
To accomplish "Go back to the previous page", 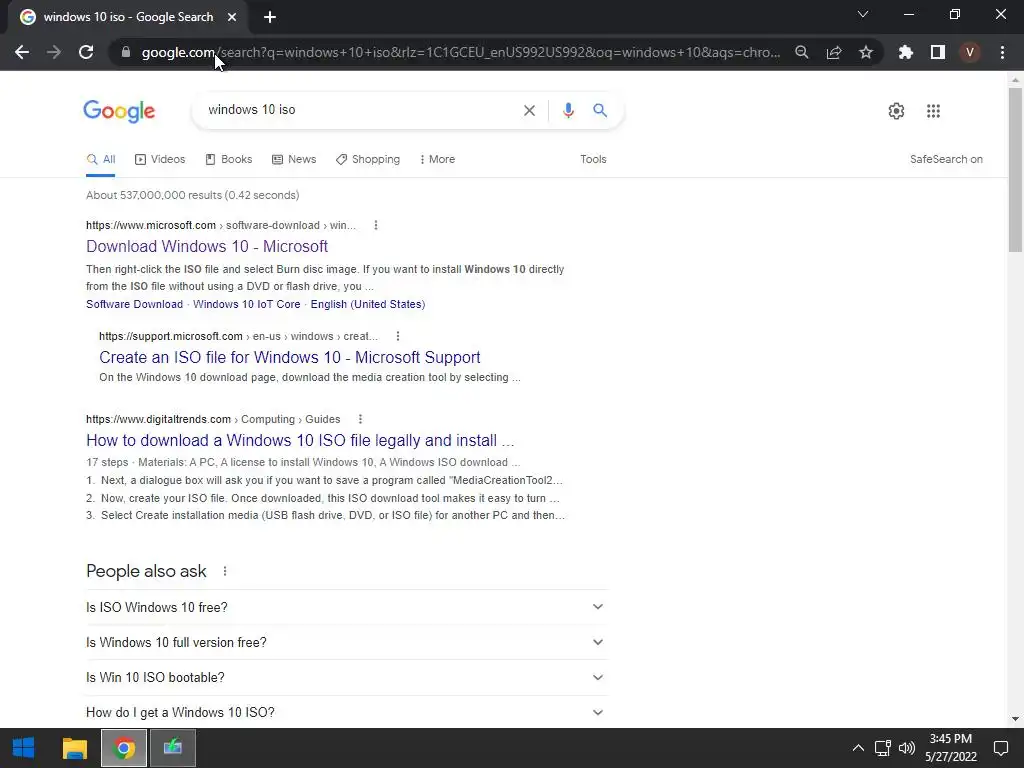I will (x=22, y=52).
